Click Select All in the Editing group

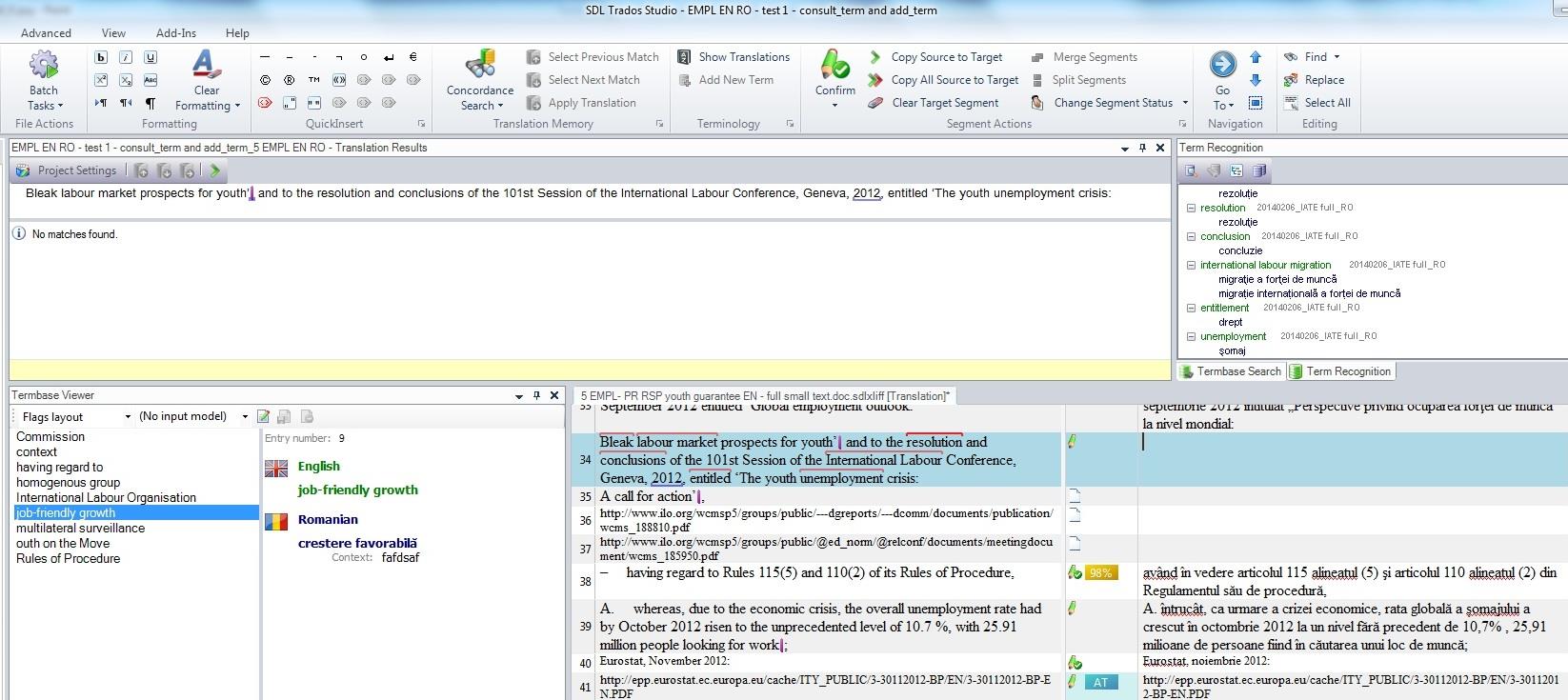(x=1317, y=103)
